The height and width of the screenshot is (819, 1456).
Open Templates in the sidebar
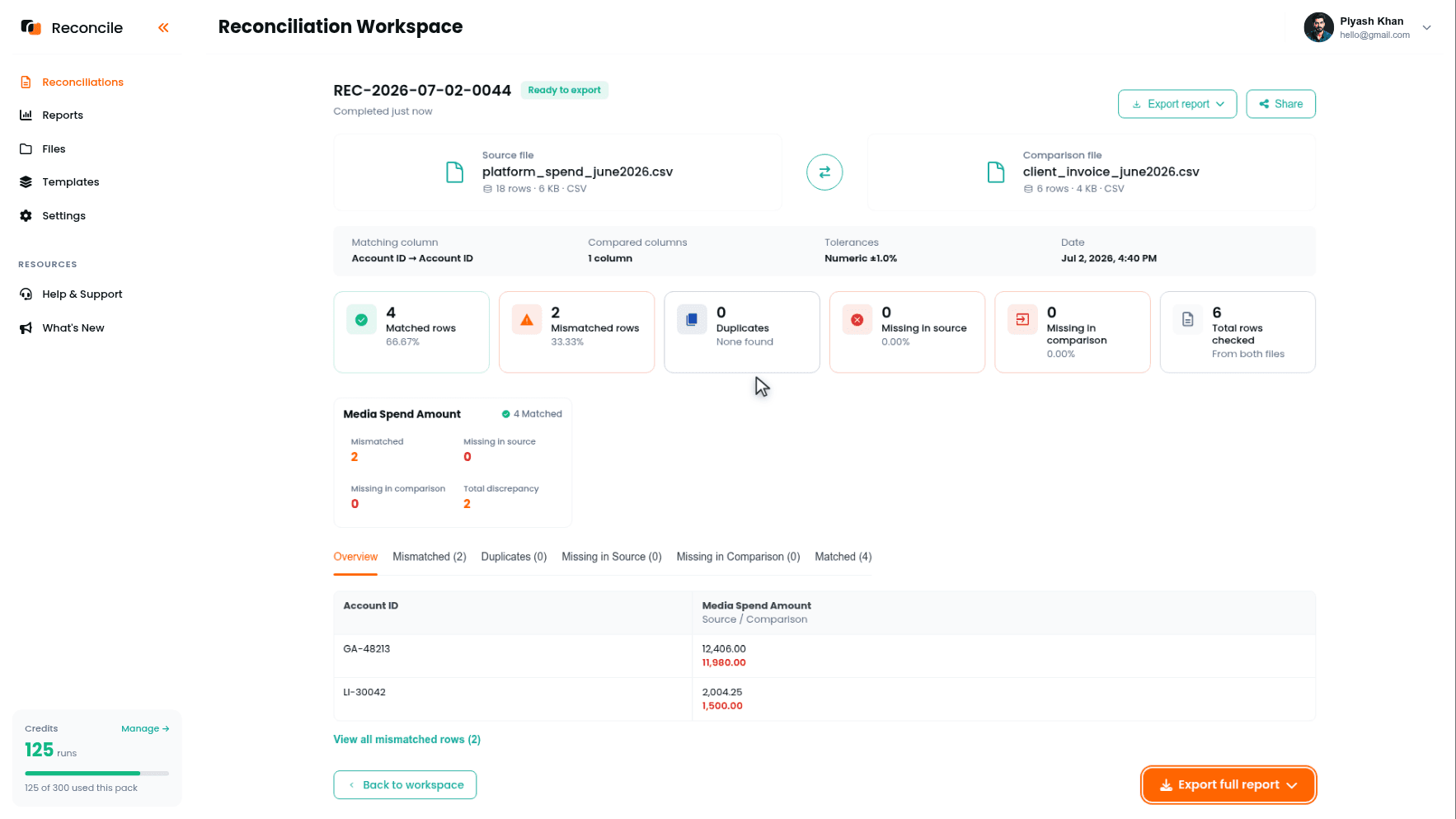tap(70, 182)
